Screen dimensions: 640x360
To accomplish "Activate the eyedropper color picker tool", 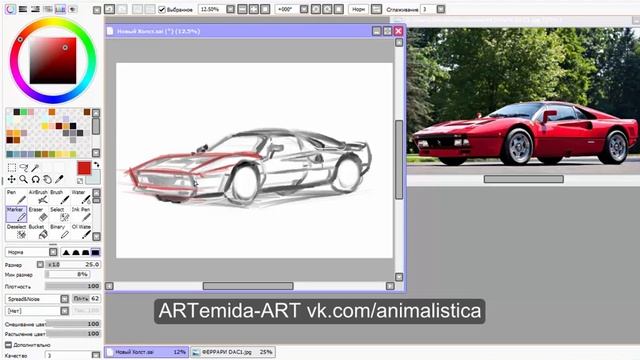I will (59, 179).
